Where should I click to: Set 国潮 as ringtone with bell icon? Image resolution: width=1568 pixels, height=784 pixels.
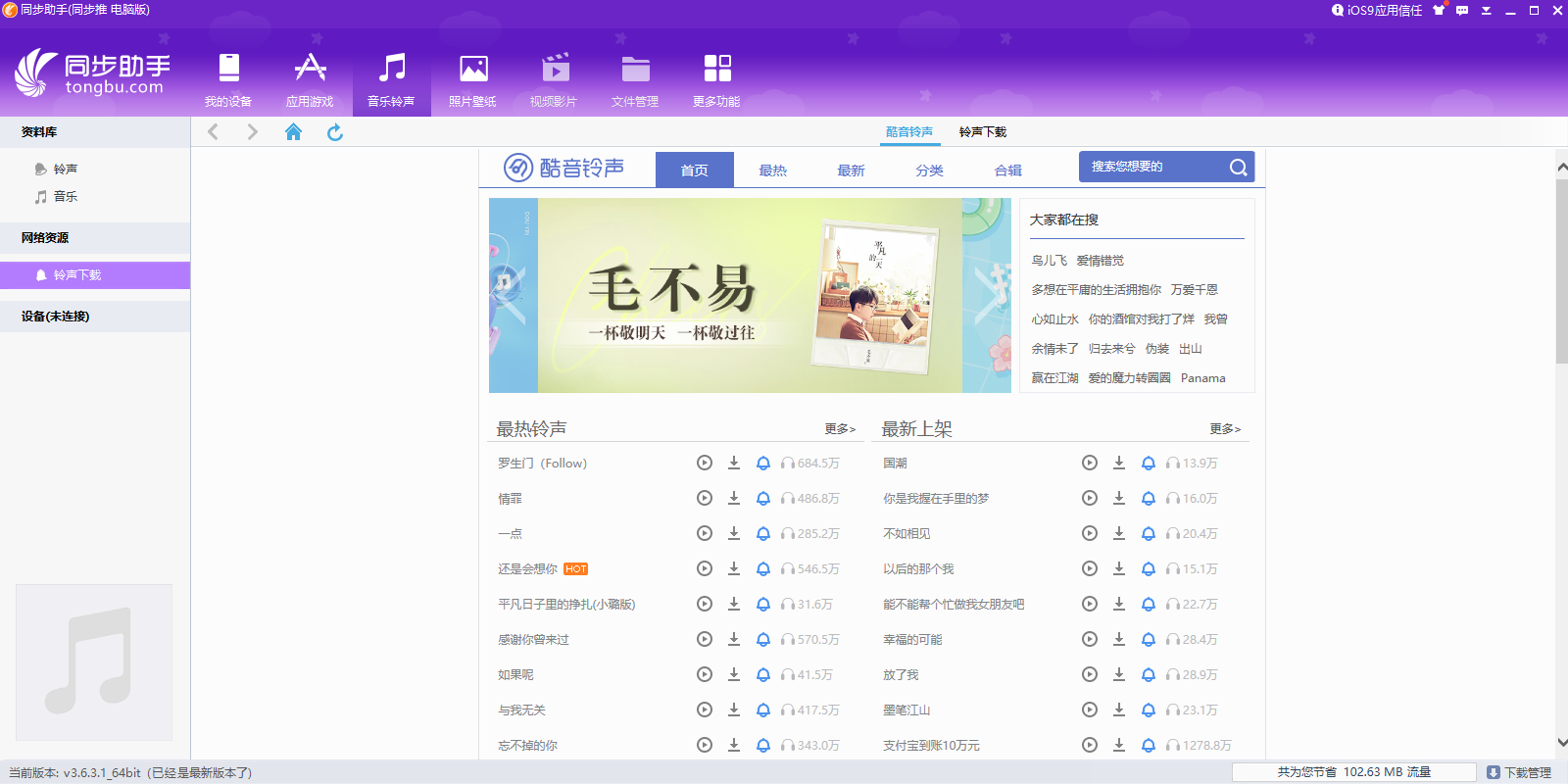[x=1148, y=463]
